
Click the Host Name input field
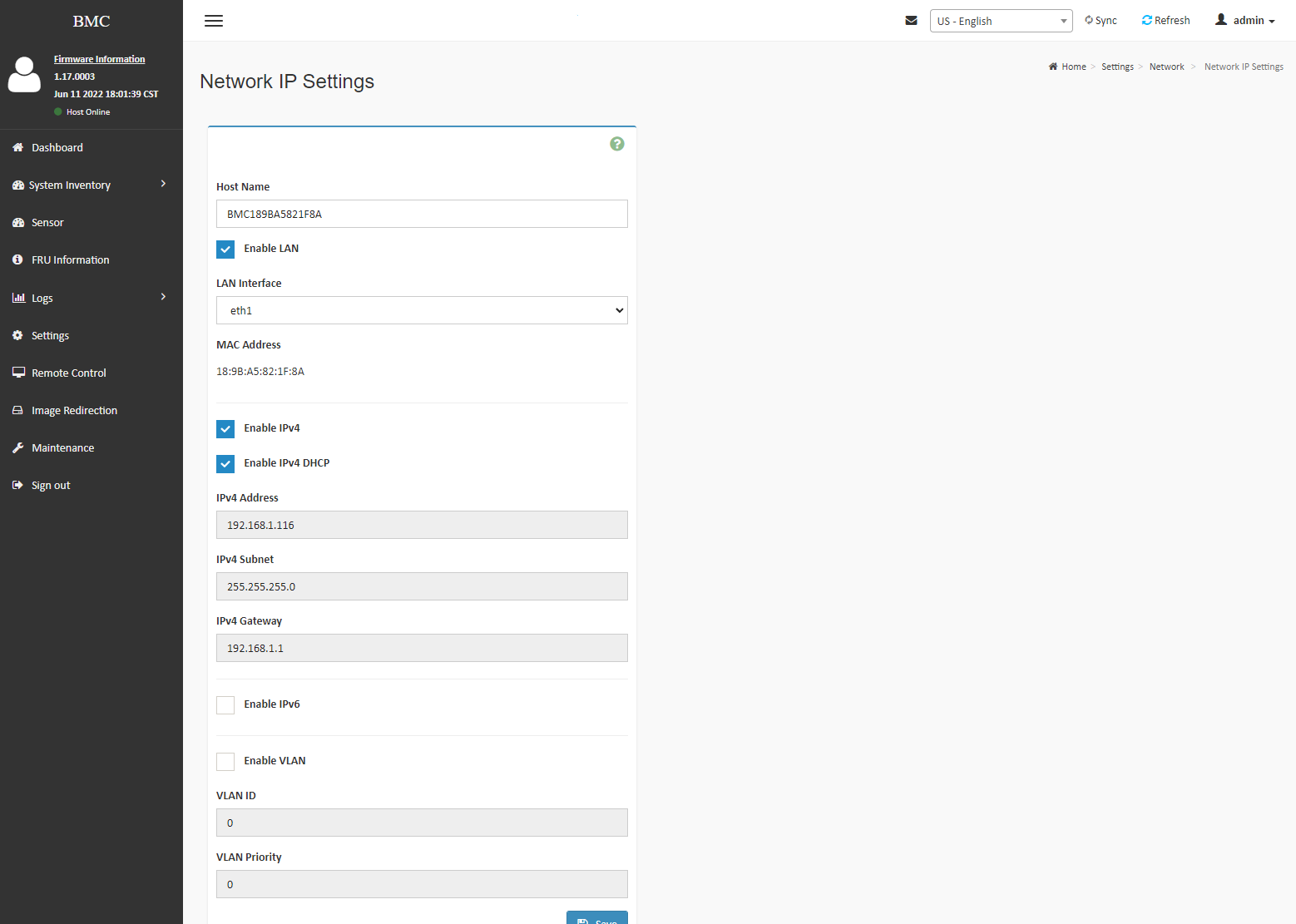point(422,214)
